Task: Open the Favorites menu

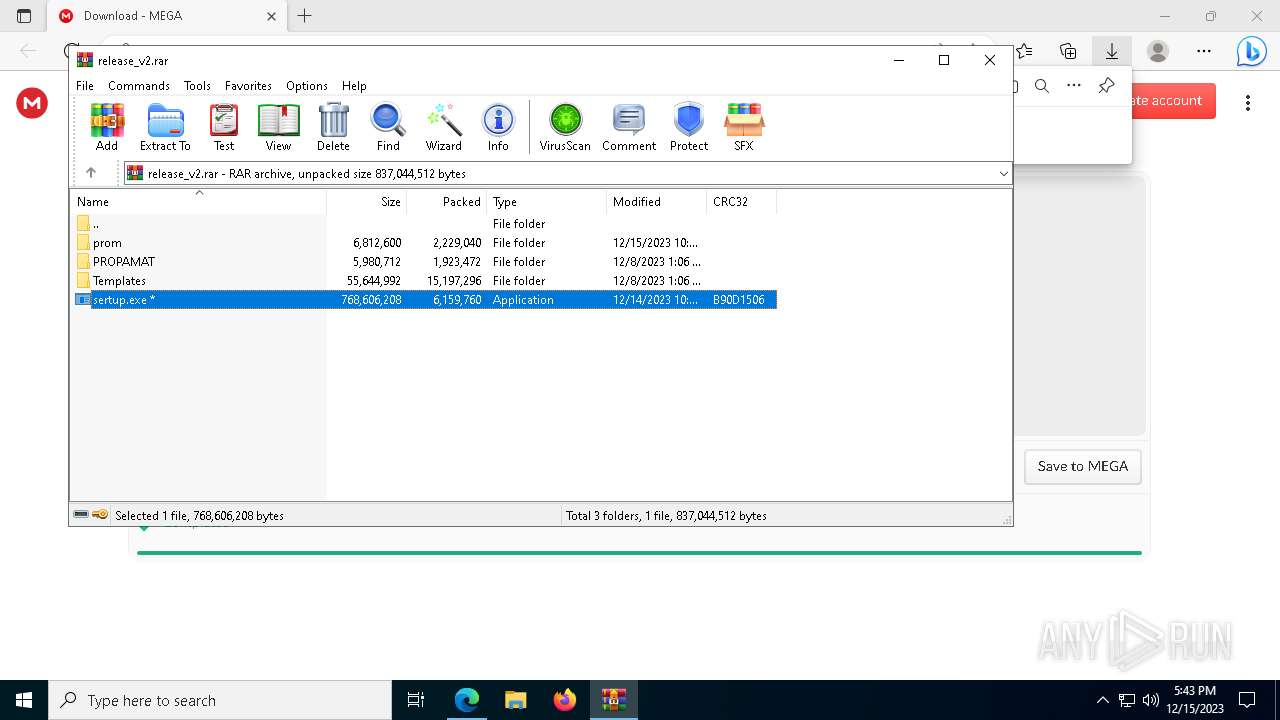Action: click(x=248, y=86)
